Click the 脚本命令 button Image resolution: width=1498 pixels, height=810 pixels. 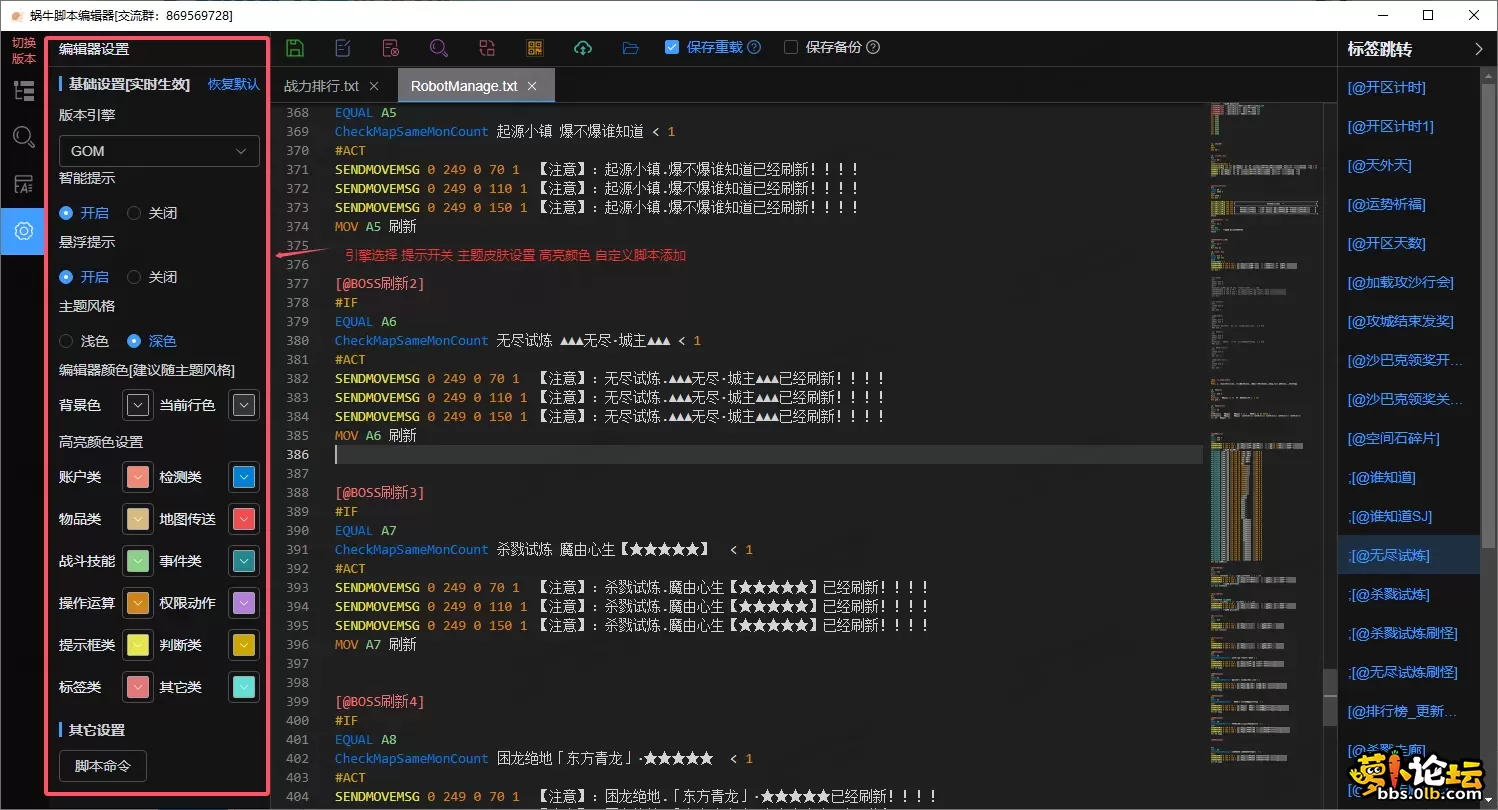(103, 766)
